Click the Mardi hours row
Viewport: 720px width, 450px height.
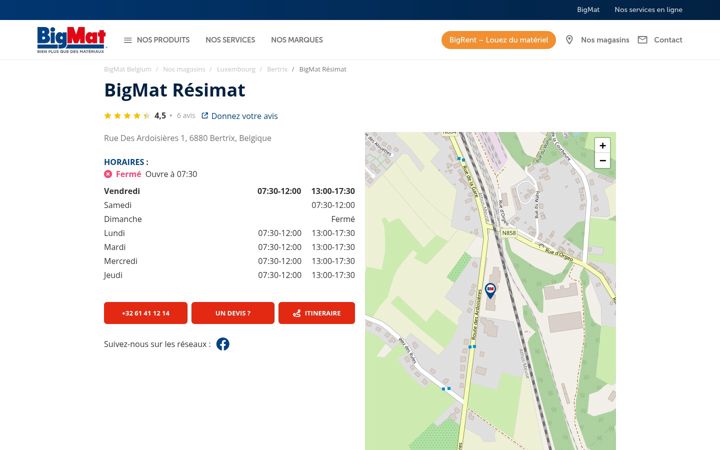(229, 247)
